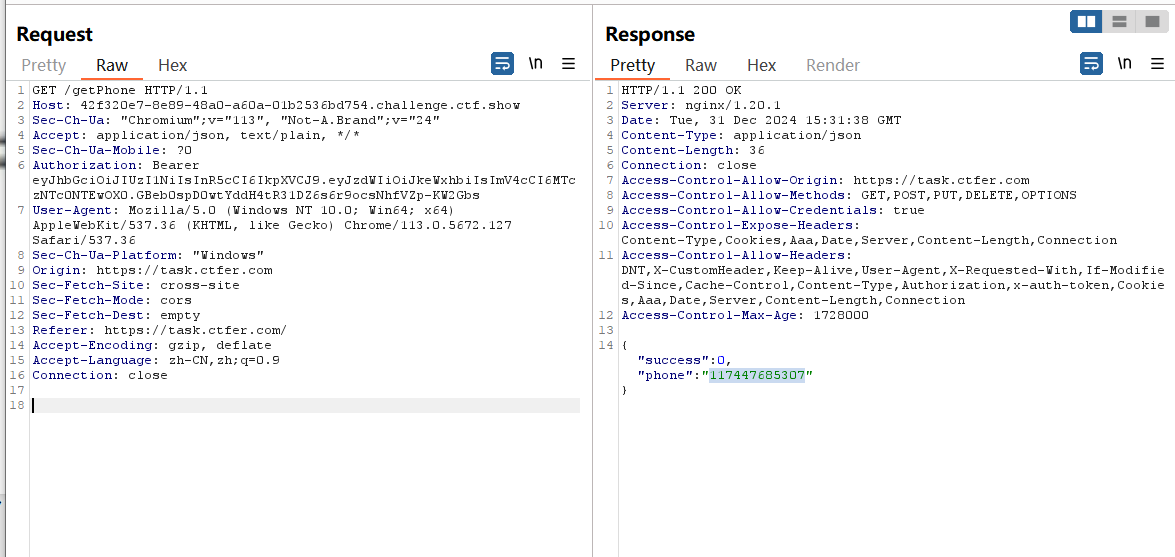The image size is (1175, 557).
Task: View the Response in Hex
Action: [761, 65]
